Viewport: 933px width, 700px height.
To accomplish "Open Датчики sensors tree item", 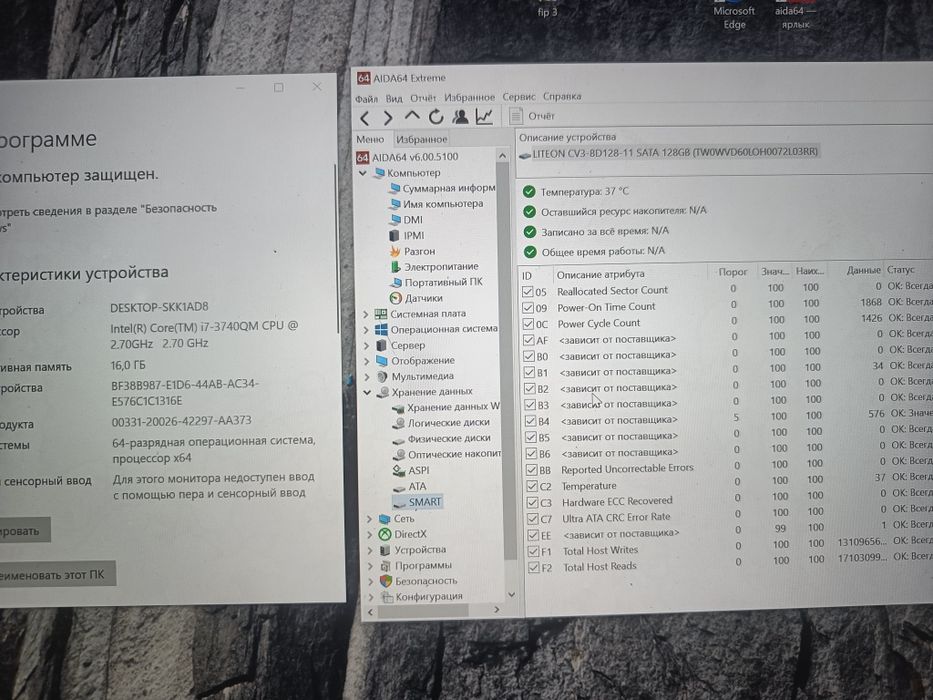I will pos(417,298).
